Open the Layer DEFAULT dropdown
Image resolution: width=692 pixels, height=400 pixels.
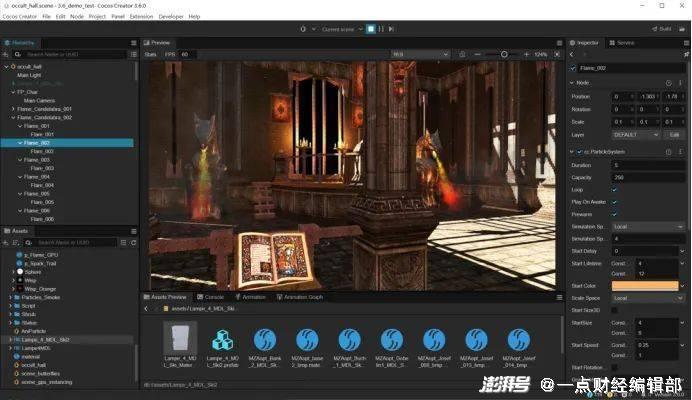point(636,135)
